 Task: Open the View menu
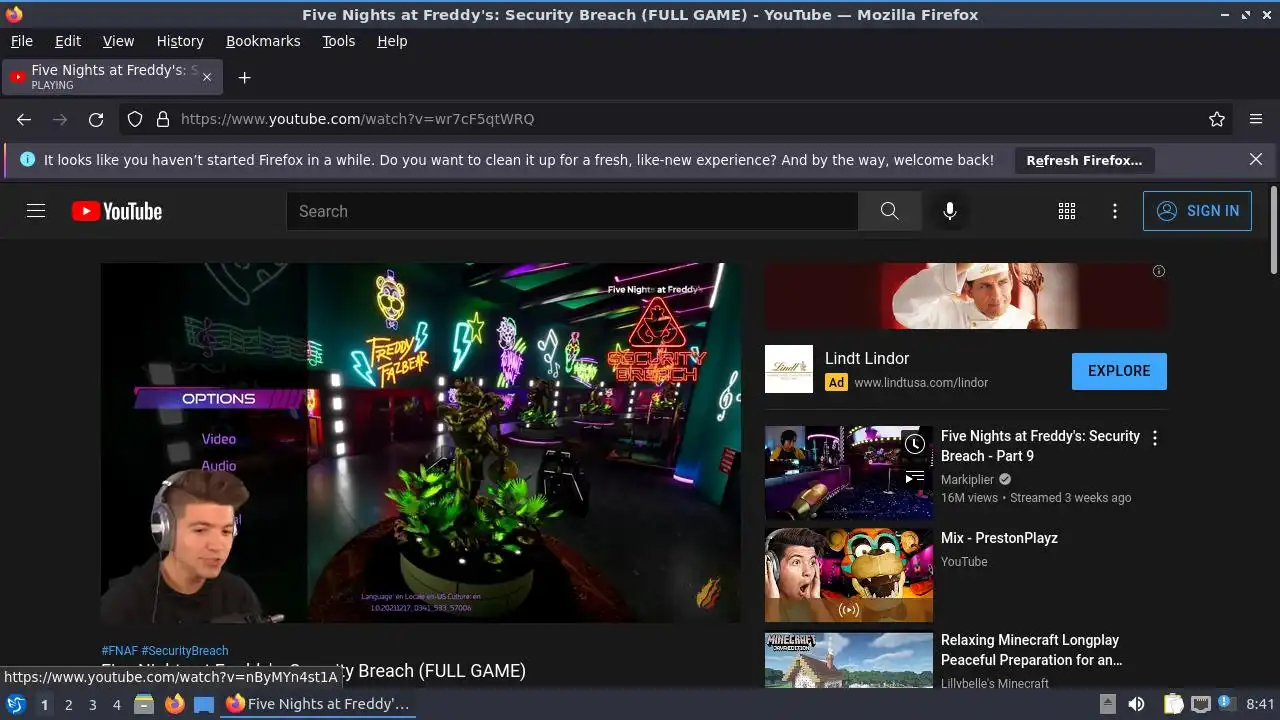(x=118, y=41)
